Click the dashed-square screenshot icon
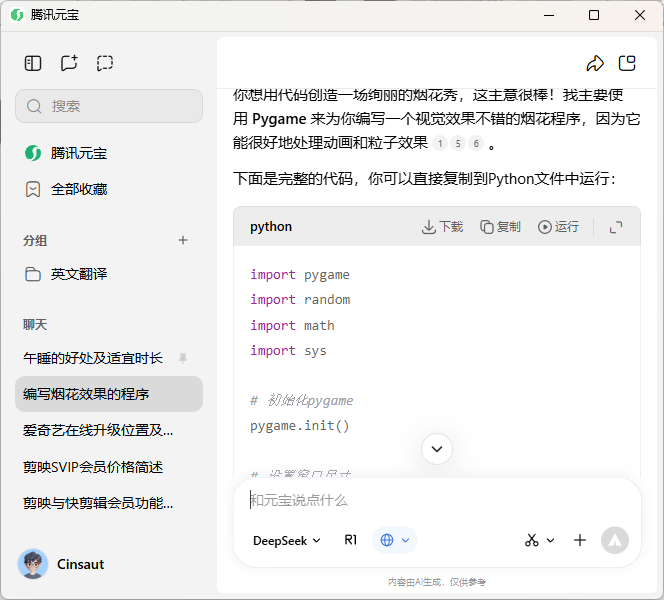Viewport: 664px width, 600px height. pyautogui.click(x=105, y=63)
